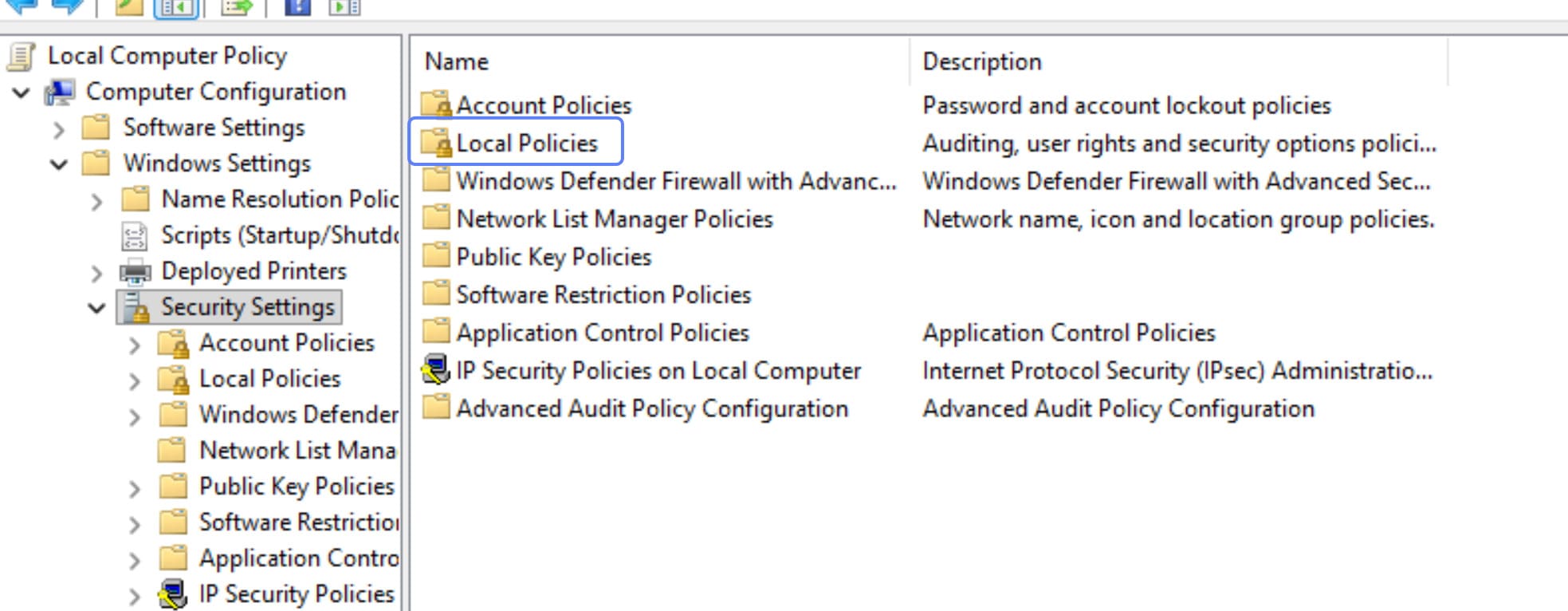The width and height of the screenshot is (1568, 611).
Task: Click the Back arrow in toolbar
Action: [x=21, y=6]
